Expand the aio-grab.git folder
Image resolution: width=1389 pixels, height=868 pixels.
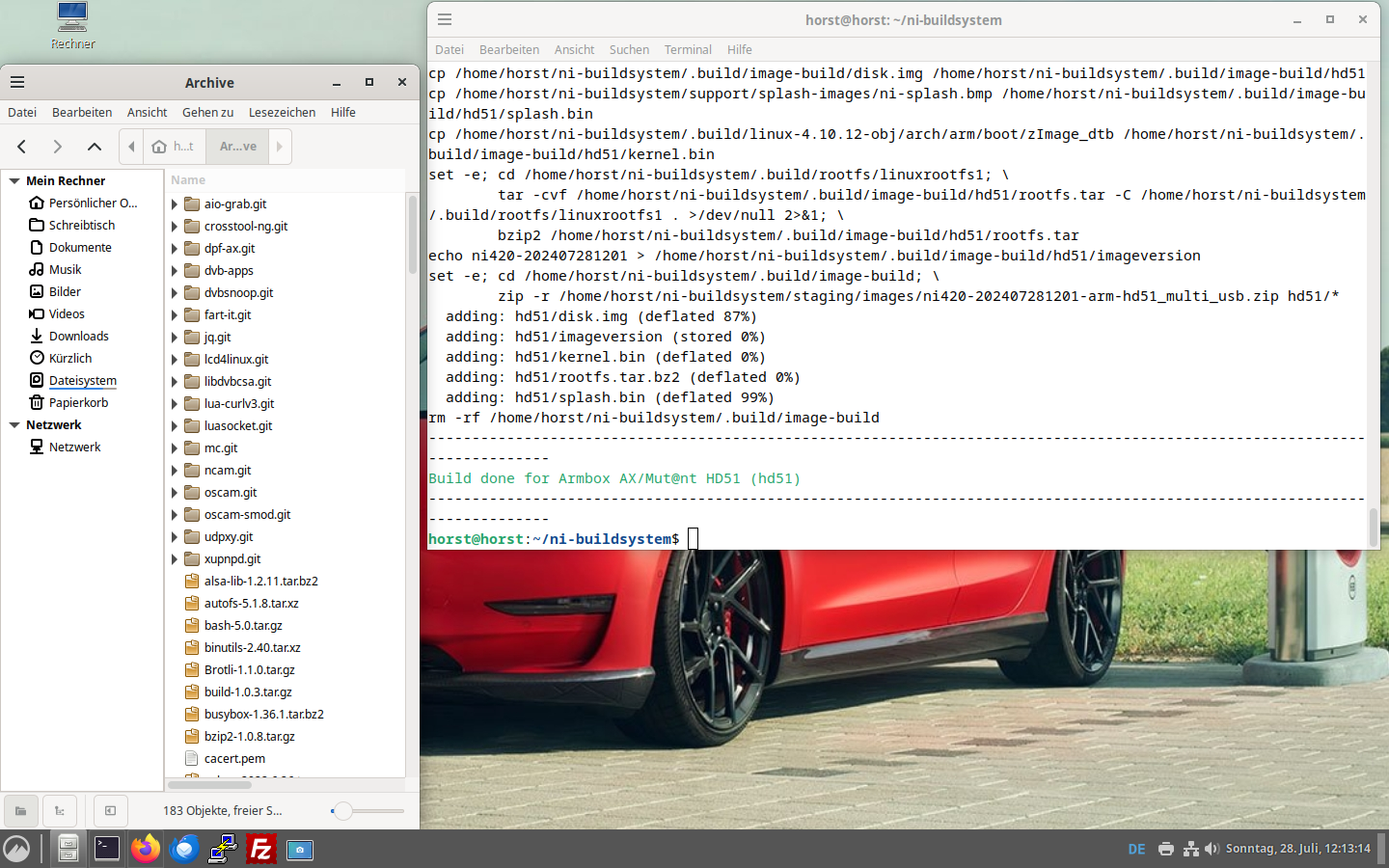(x=175, y=204)
